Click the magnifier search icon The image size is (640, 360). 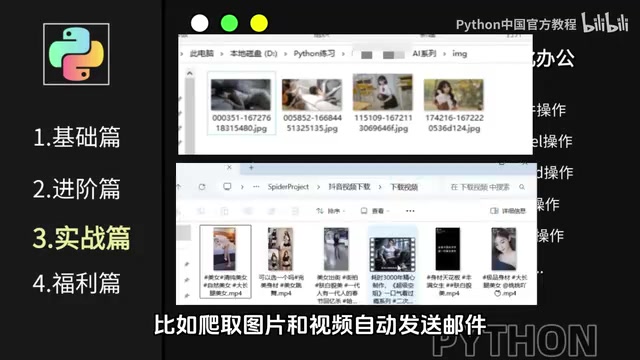coord(522,187)
